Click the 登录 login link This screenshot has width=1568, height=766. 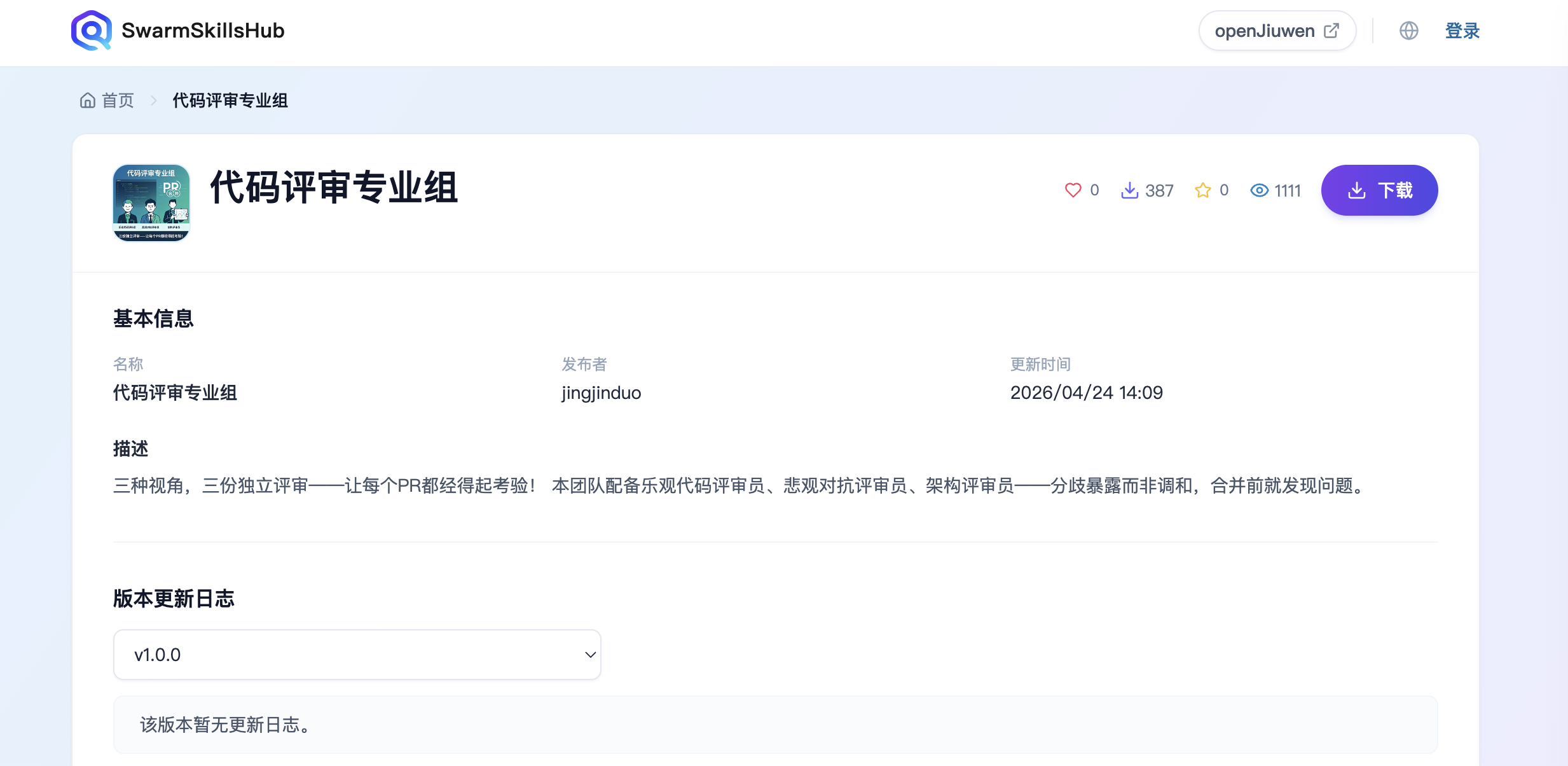[x=1462, y=31]
